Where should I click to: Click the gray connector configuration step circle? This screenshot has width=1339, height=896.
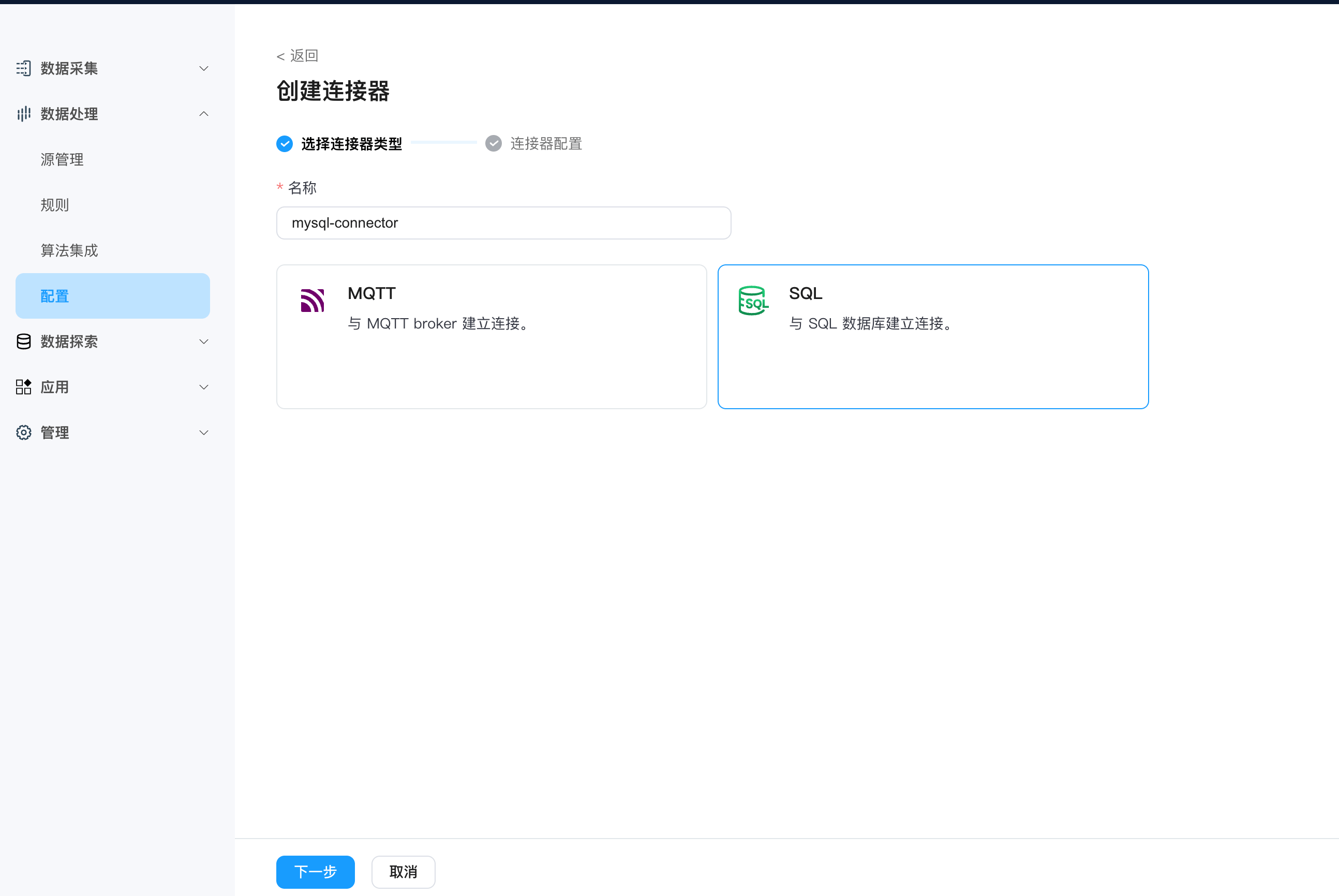click(x=494, y=143)
